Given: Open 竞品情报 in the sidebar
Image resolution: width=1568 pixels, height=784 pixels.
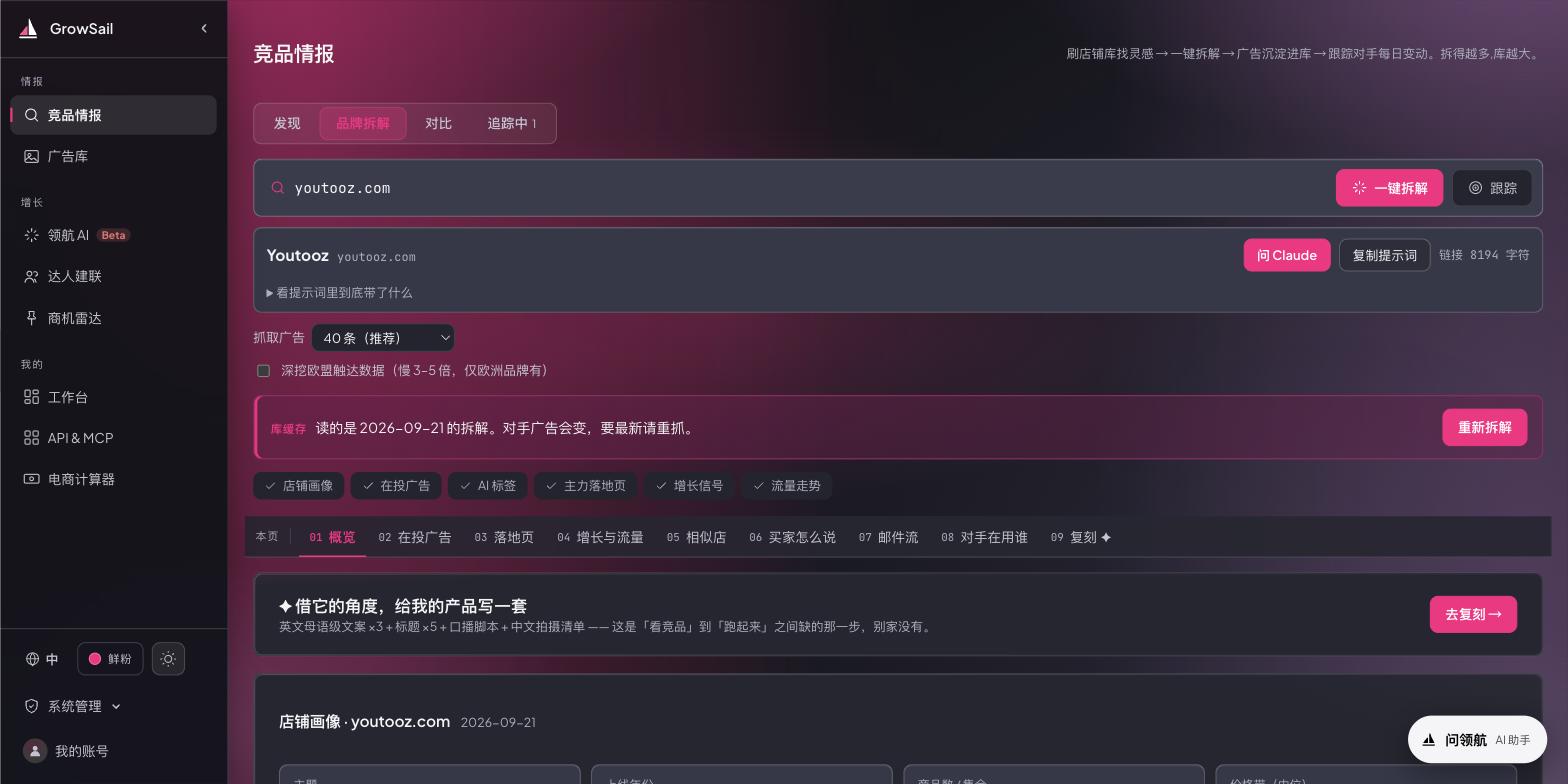Looking at the screenshot, I should (x=113, y=115).
